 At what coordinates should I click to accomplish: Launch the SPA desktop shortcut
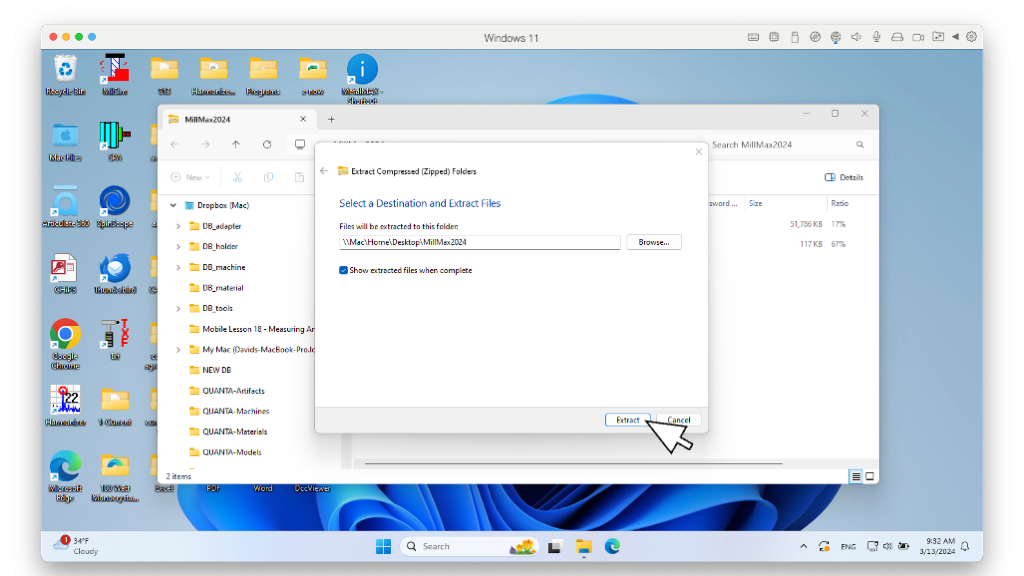115,141
